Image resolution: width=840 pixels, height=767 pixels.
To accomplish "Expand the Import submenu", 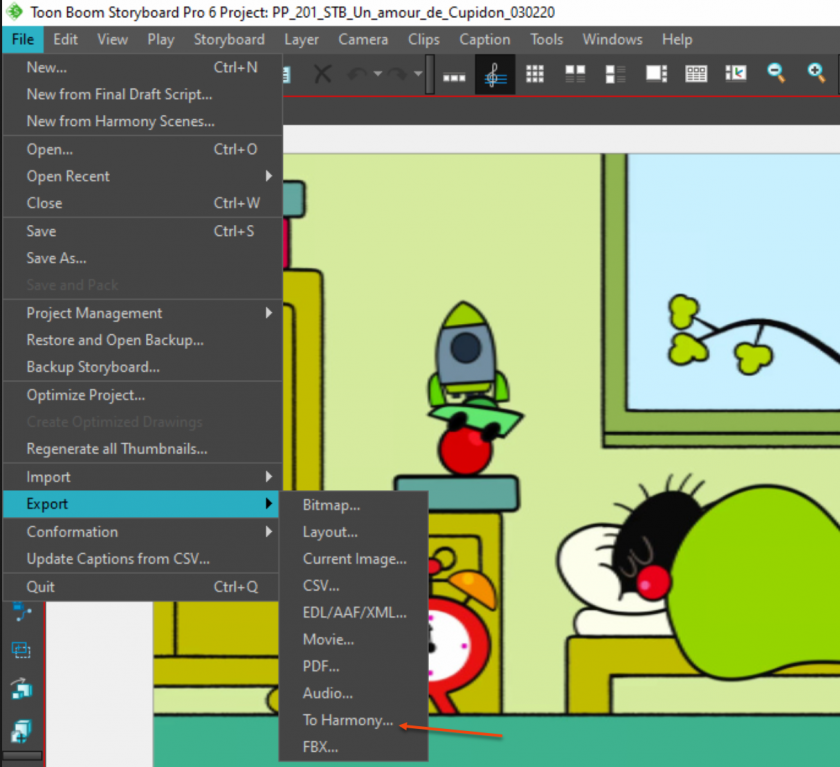I will point(142,477).
